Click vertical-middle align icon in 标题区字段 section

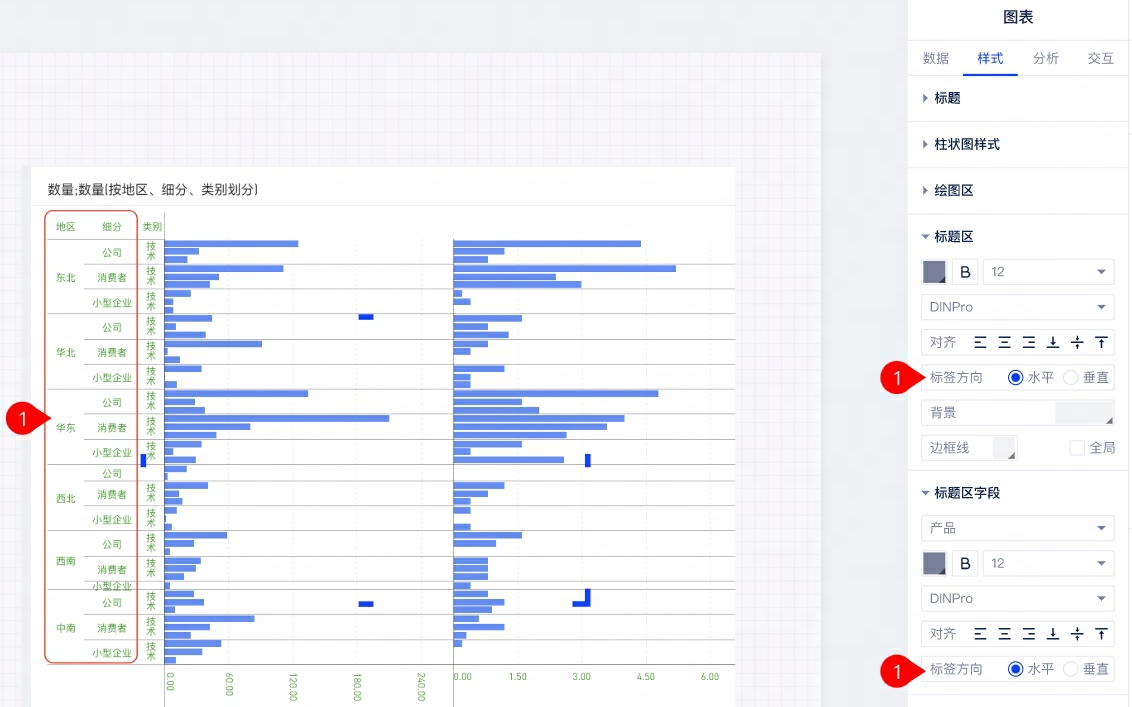coord(1077,633)
